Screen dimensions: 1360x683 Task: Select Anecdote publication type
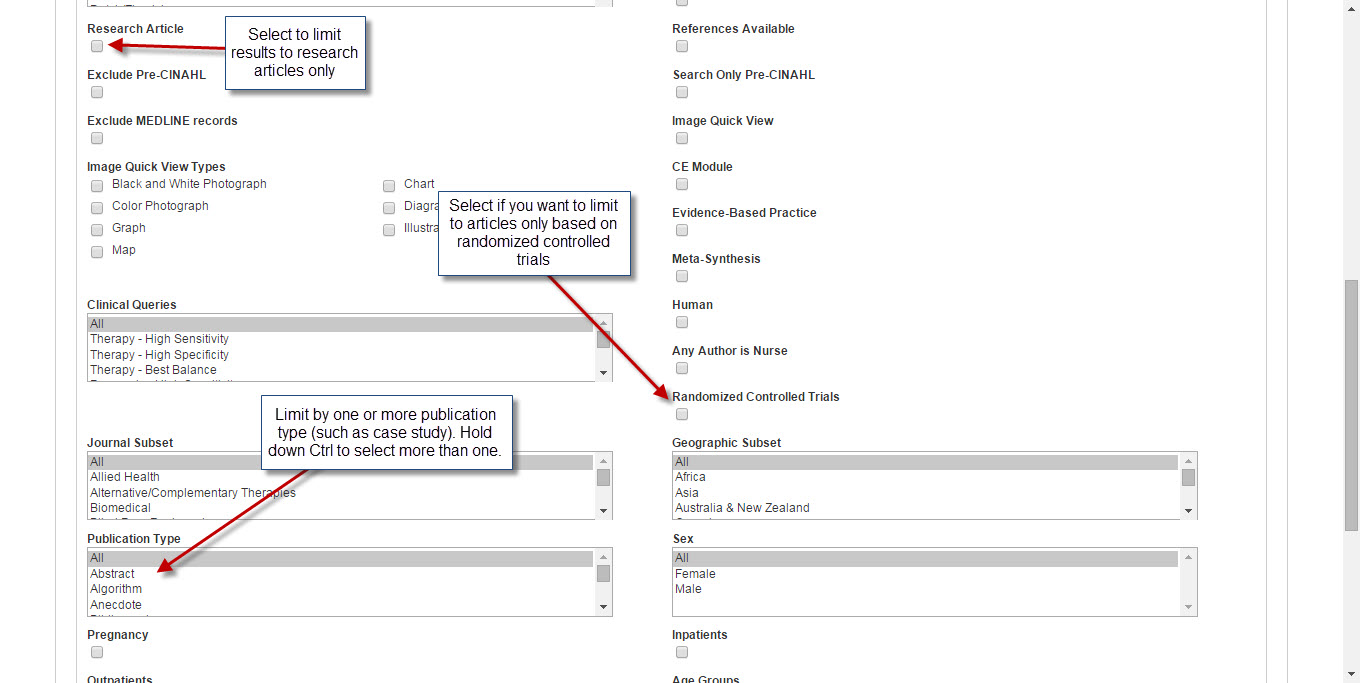pos(341,605)
